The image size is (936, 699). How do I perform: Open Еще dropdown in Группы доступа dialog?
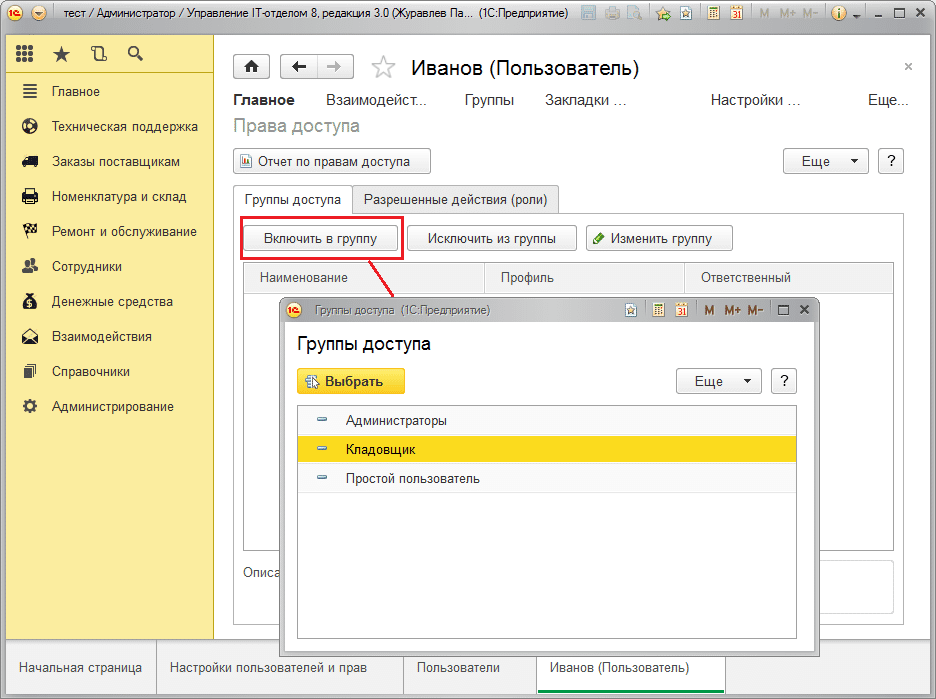click(x=719, y=381)
